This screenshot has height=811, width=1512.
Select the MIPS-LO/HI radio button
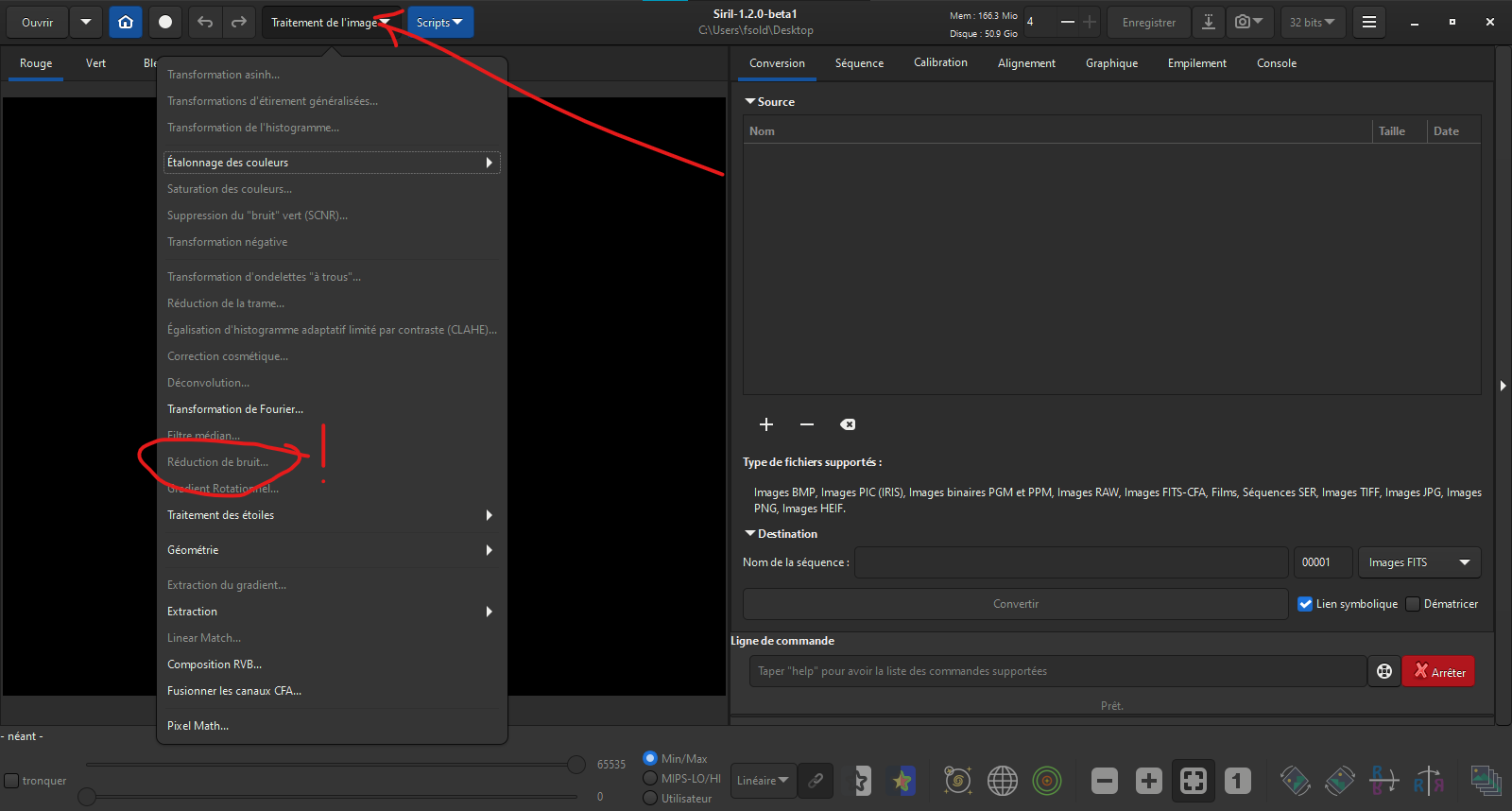[650, 779]
